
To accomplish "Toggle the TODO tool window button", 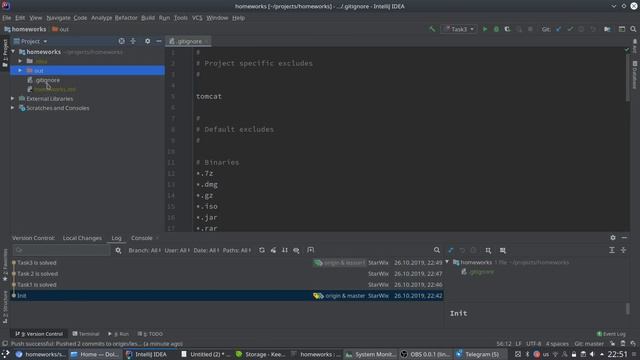I will point(151,334).
